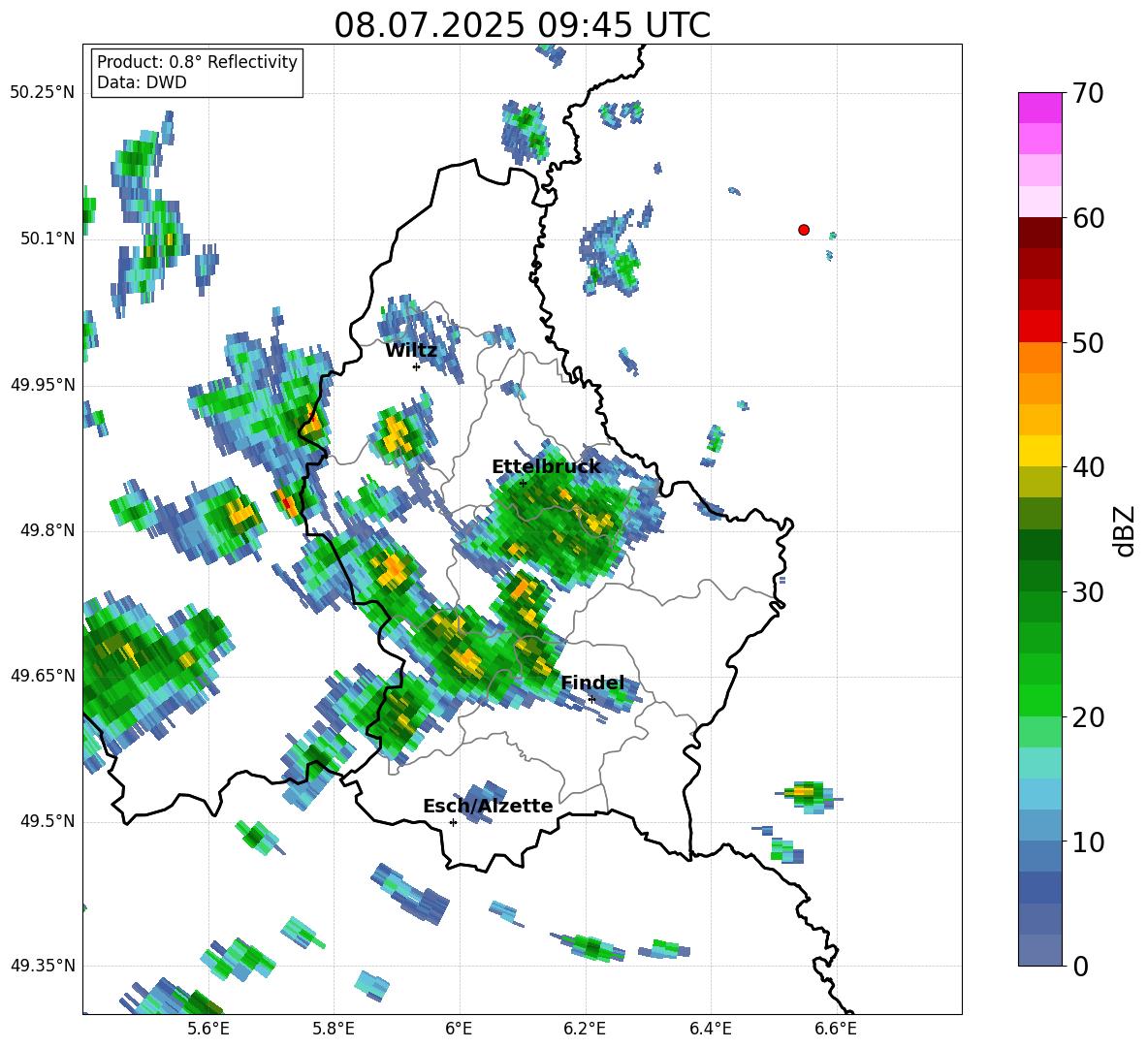Click the 60 value on colorbar
The height and width of the screenshot is (1048, 1148).
(x=1087, y=217)
